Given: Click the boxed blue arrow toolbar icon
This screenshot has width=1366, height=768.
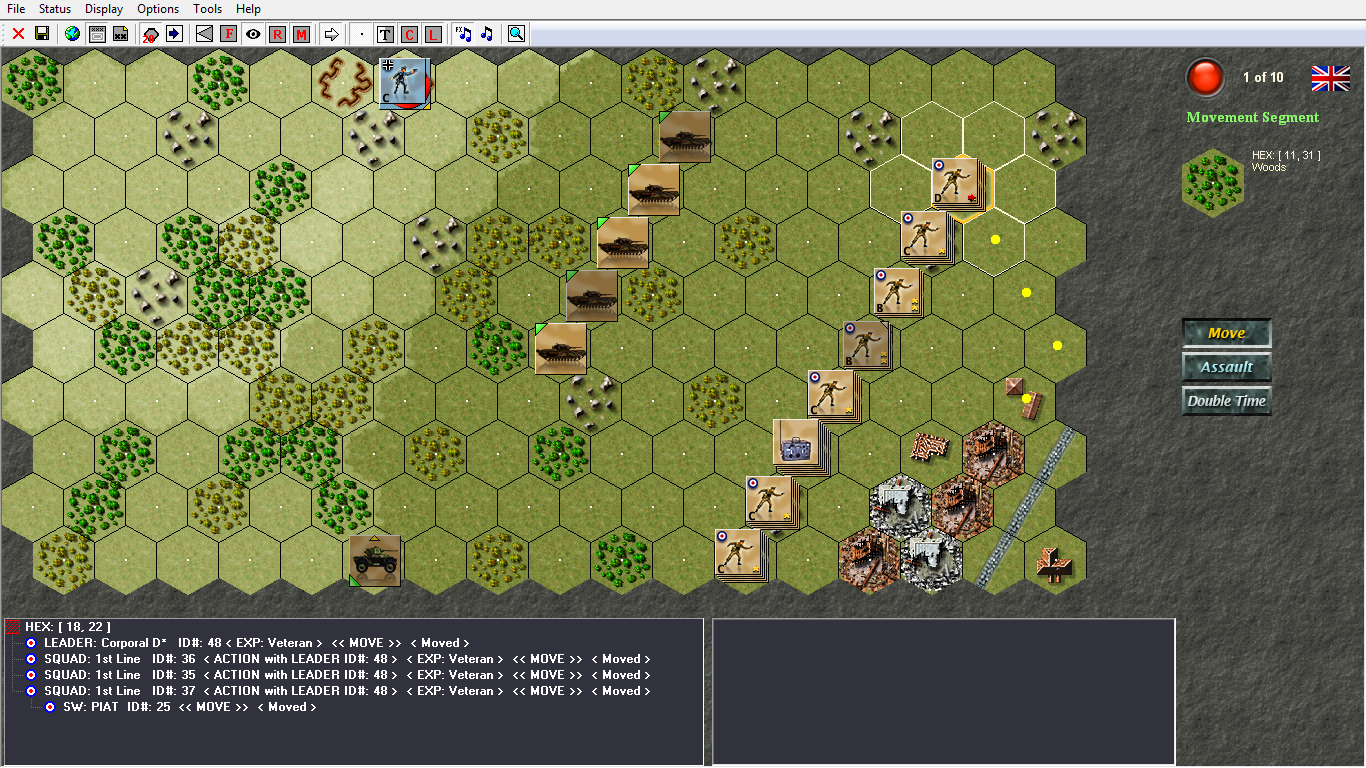Looking at the screenshot, I should pos(174,34).
